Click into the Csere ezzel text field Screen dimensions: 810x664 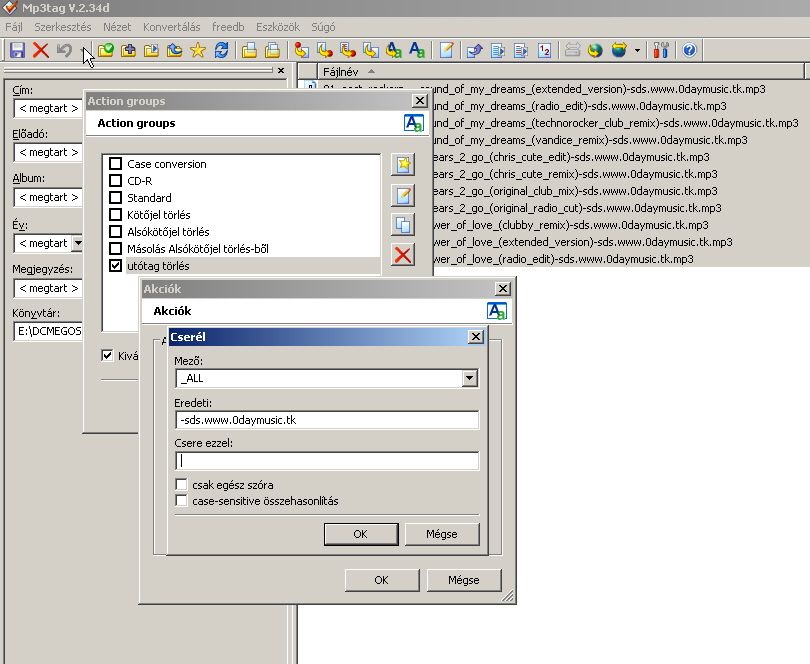tap(327, 461)
